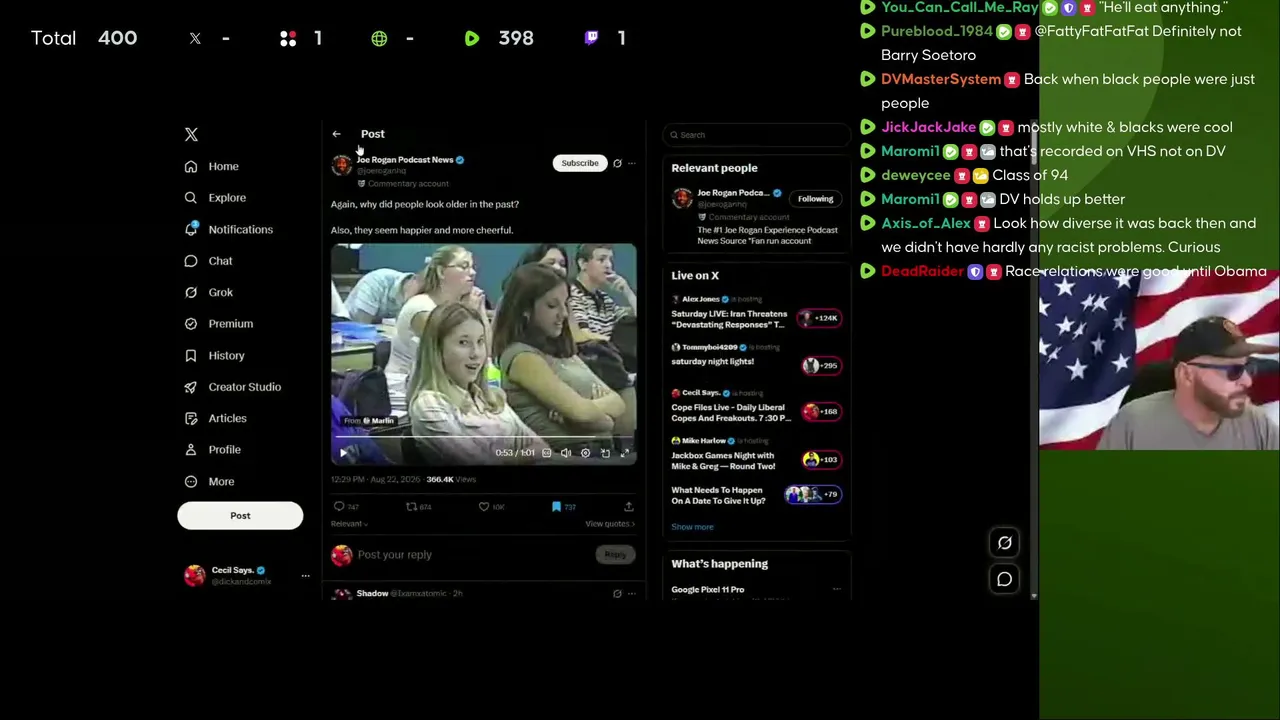Screen dimensions: 1280x720
Task: Click the Axis_of_Alex username in chat
Action: [926, 223]
